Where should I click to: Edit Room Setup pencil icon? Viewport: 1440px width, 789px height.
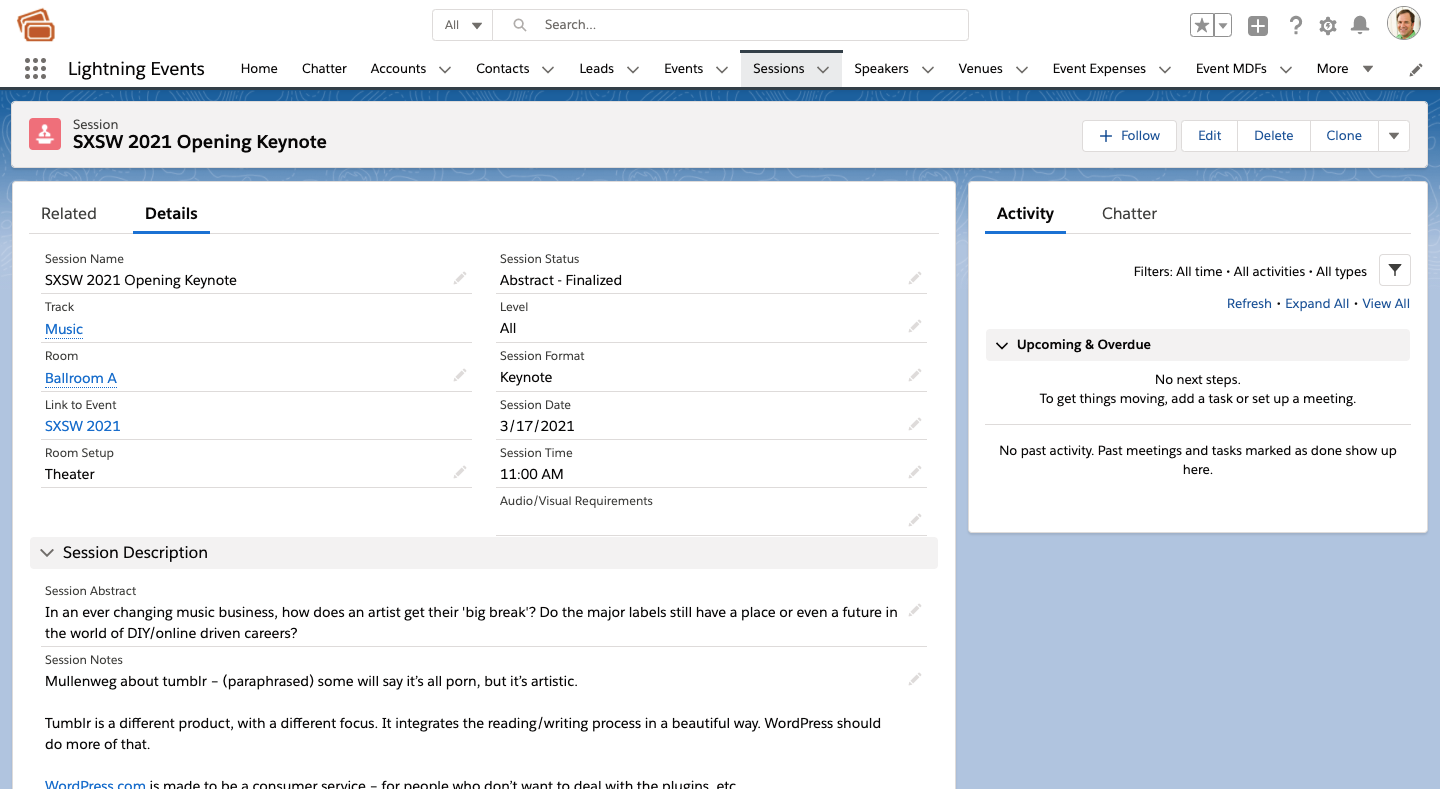pos(460,472)
